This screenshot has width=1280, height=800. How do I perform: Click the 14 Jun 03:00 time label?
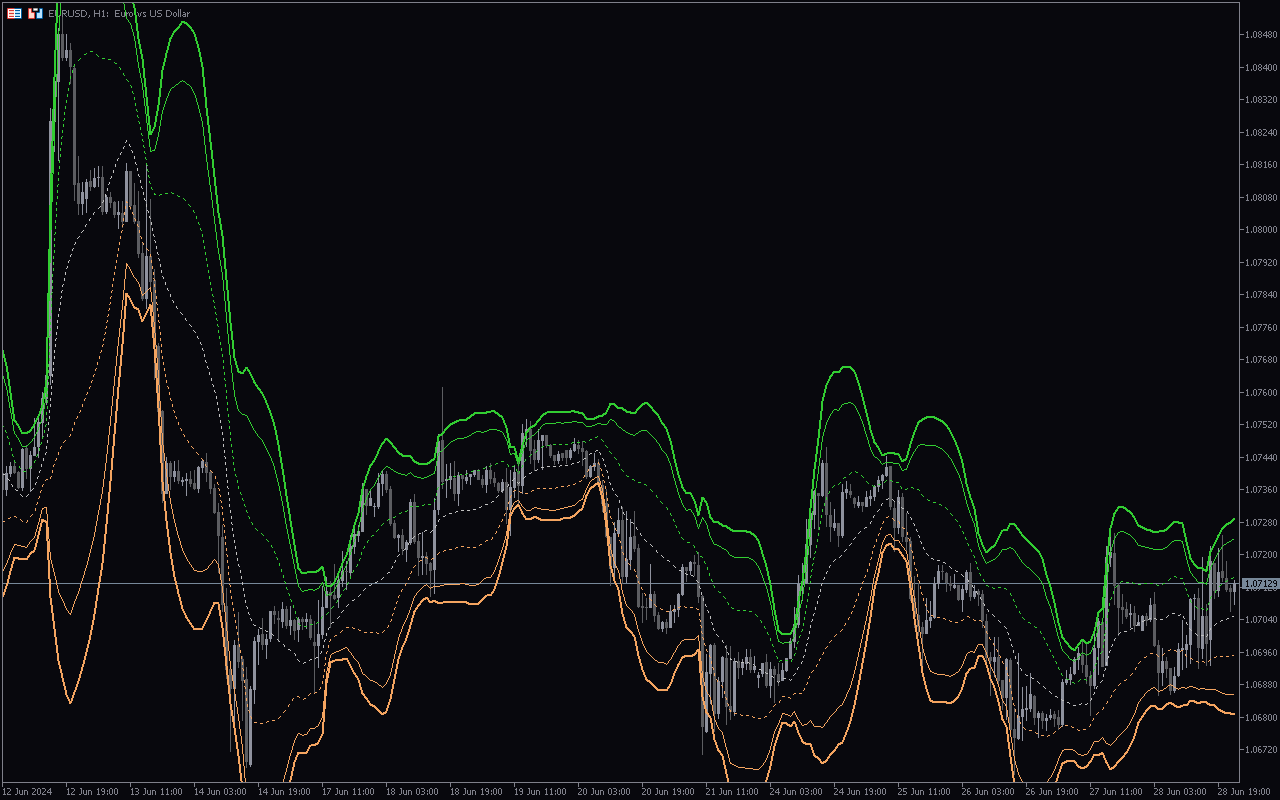point(220,791)
